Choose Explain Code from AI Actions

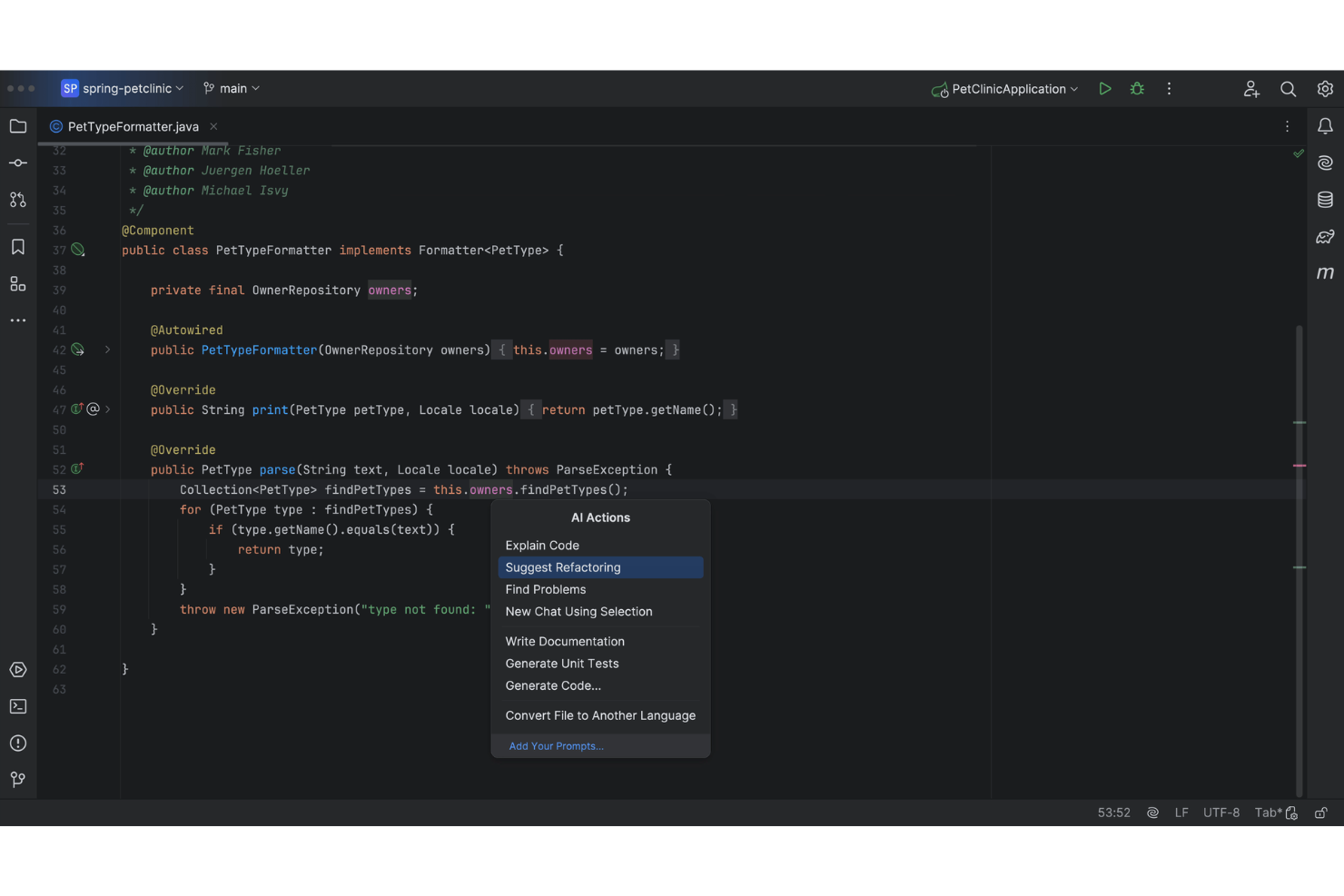pos(600,546)
